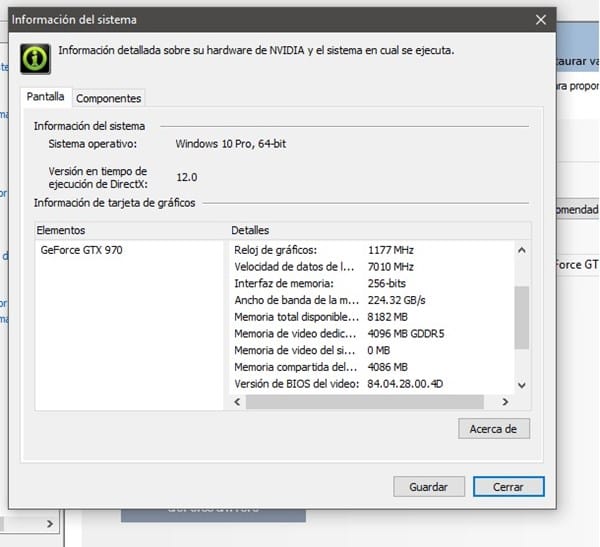This screenshot has width=600, height=547.
Task: Select the Memoria de video dedicada row
Action: pyautogui.click(x=372, y=334)
